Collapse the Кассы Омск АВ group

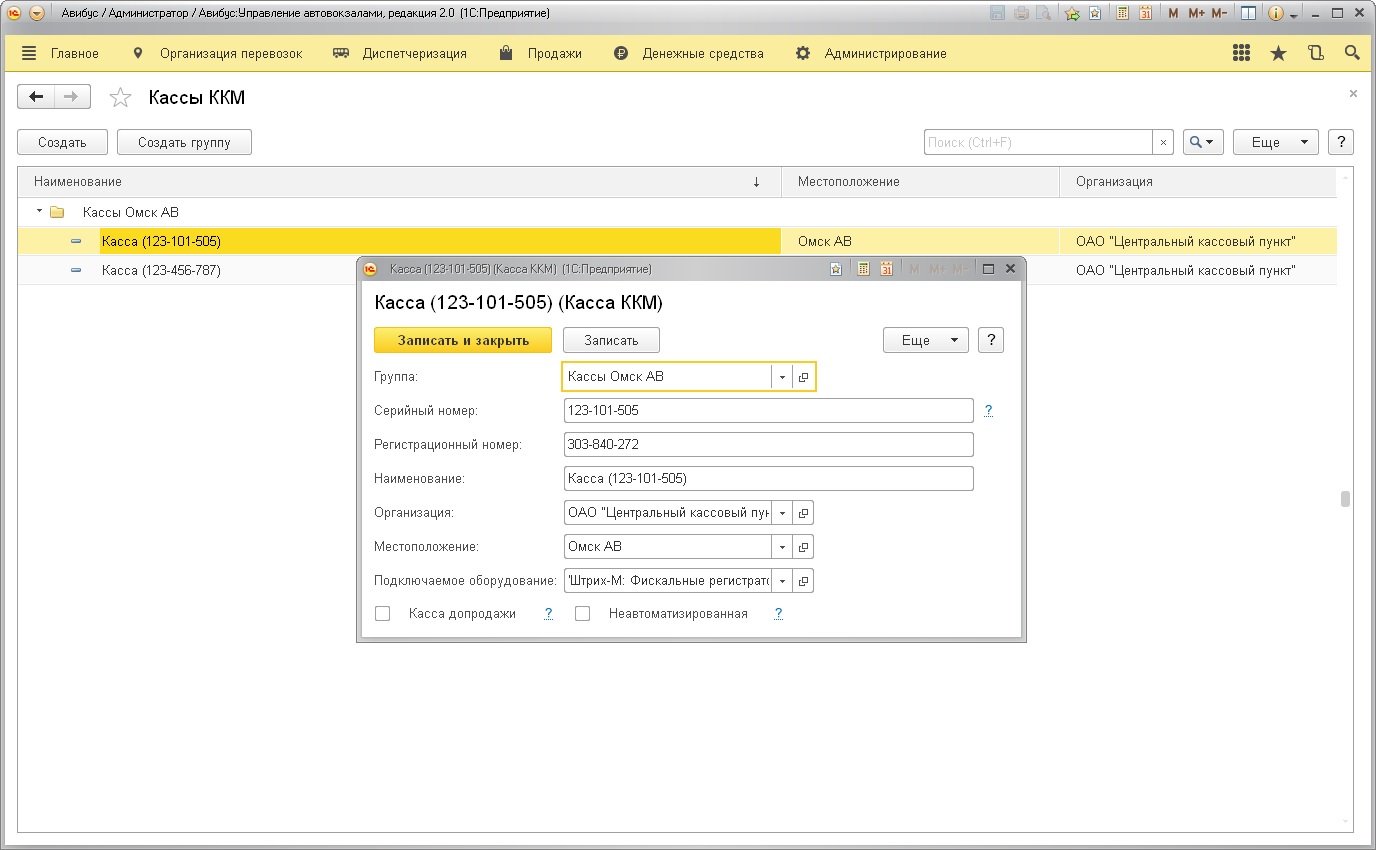click(39, 212)
